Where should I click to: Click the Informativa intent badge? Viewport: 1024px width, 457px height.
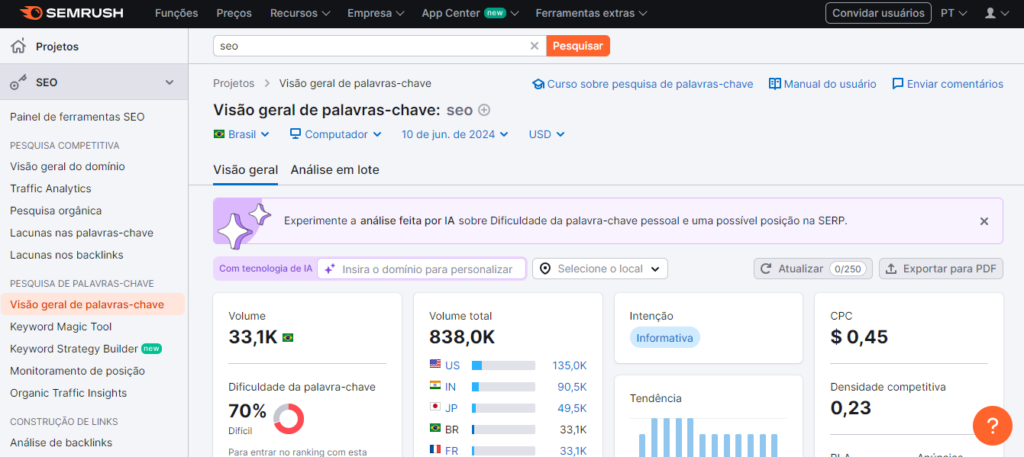tap(665, 338)
